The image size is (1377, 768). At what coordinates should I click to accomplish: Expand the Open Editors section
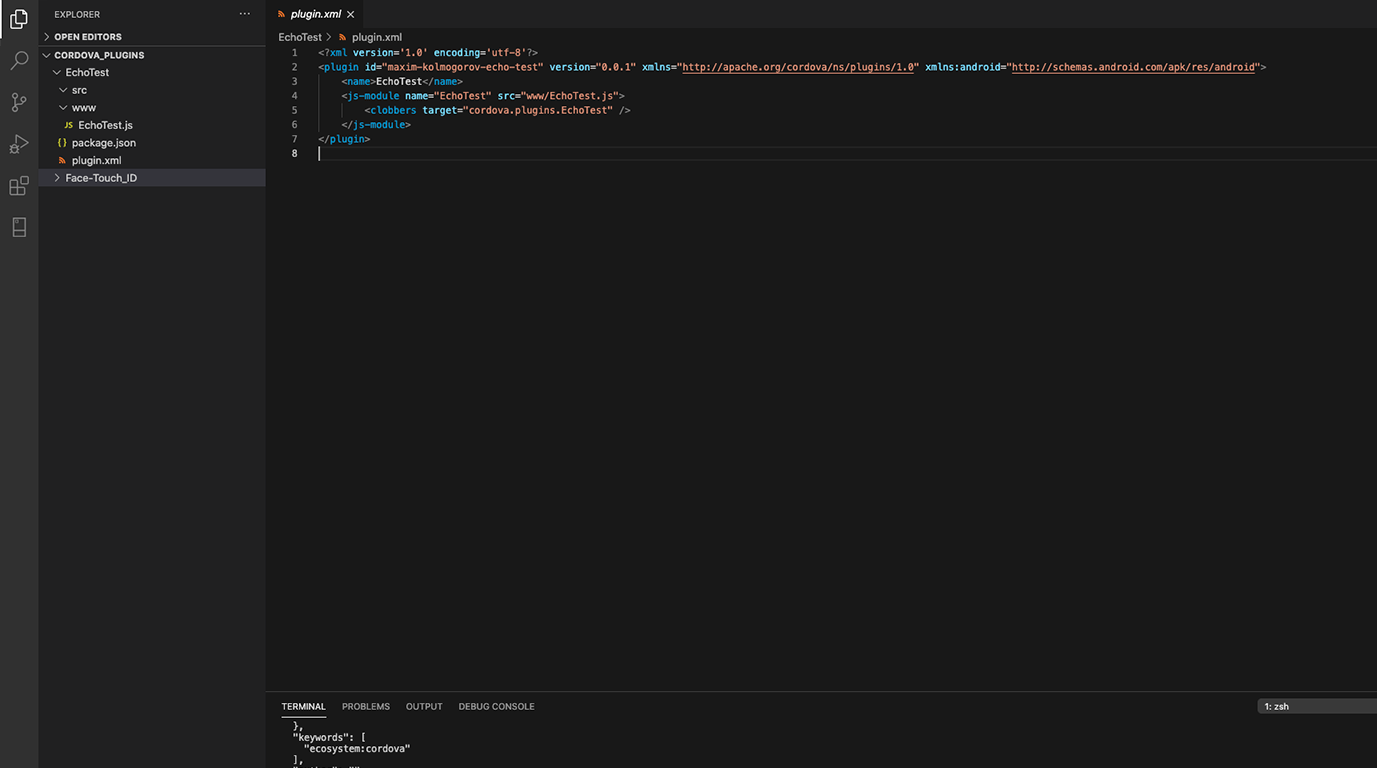pos(152,37)
